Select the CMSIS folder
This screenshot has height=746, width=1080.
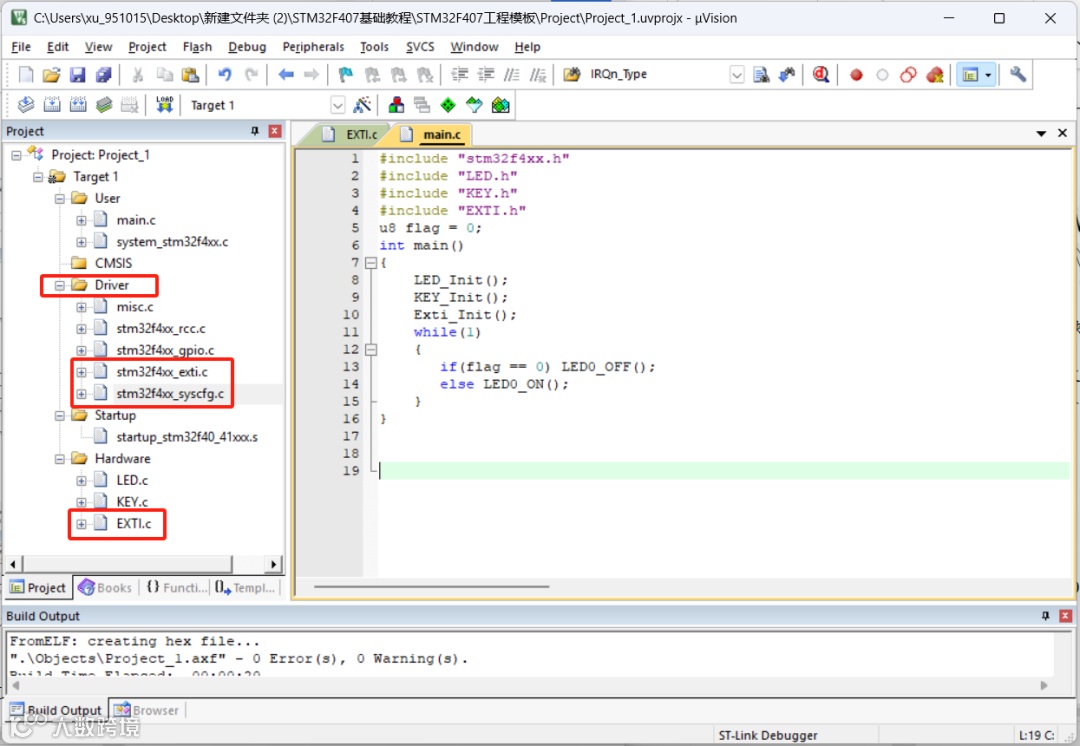click(113, 264)
